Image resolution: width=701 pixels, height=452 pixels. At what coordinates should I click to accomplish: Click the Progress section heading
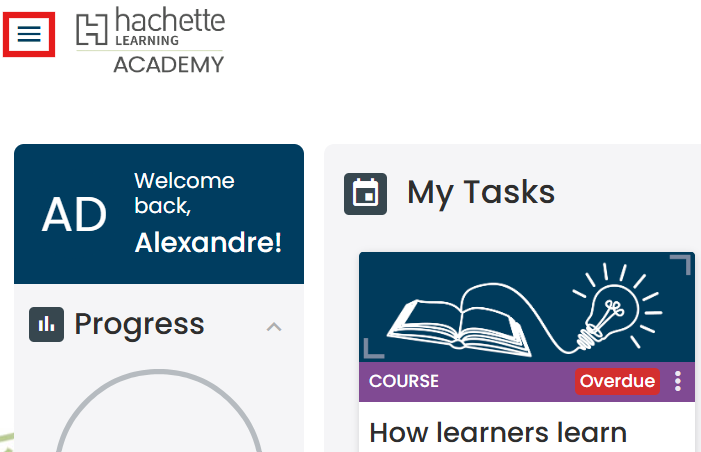tap(139, 324)
